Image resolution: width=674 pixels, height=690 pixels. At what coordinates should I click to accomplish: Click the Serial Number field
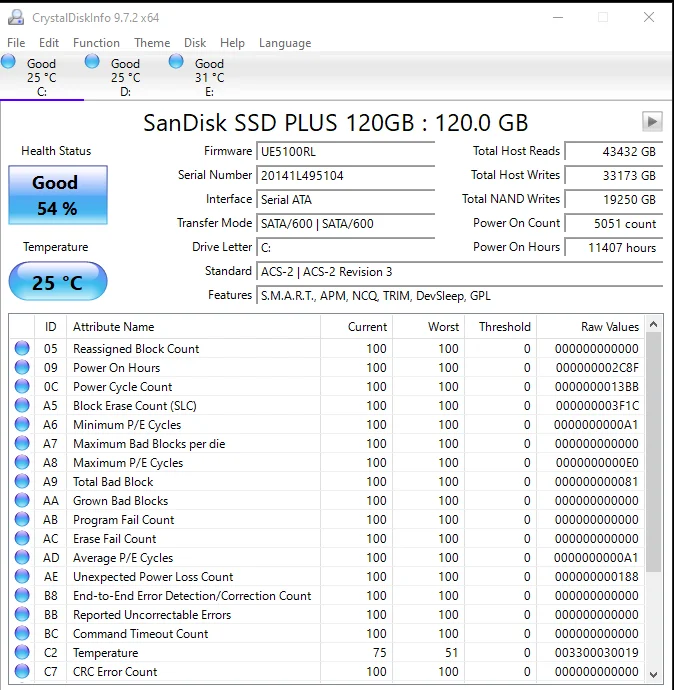pyautogui.click(x=346, y=175)
